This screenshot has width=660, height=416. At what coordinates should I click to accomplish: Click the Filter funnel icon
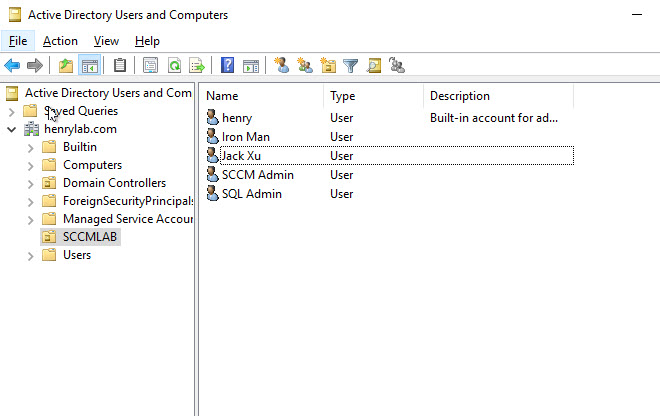tap(351, 66)
